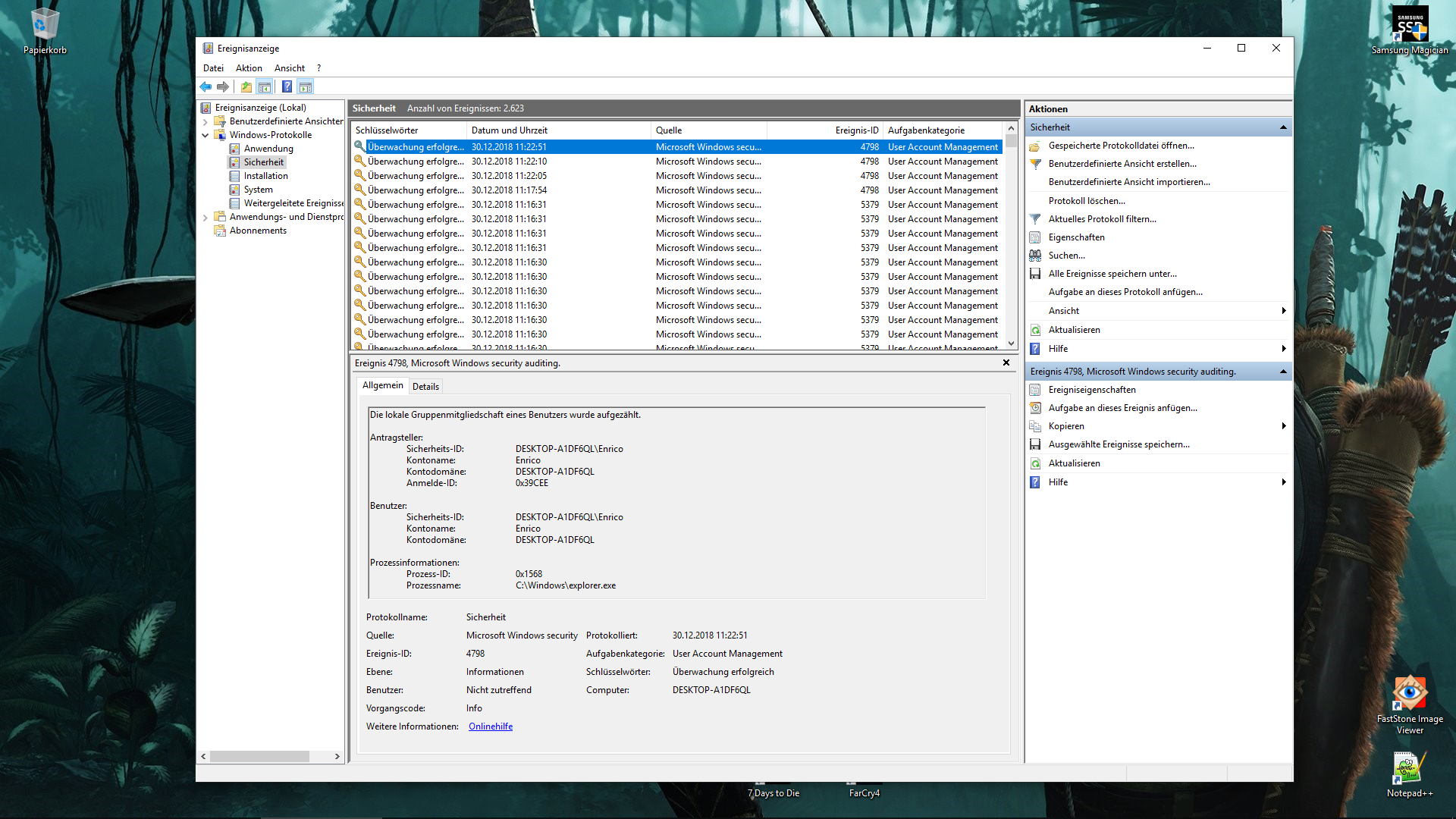Expand Anwendungs- und Dienstprotokolle node
Viewport: 1456px width, 819px height.
coord(206,217)
